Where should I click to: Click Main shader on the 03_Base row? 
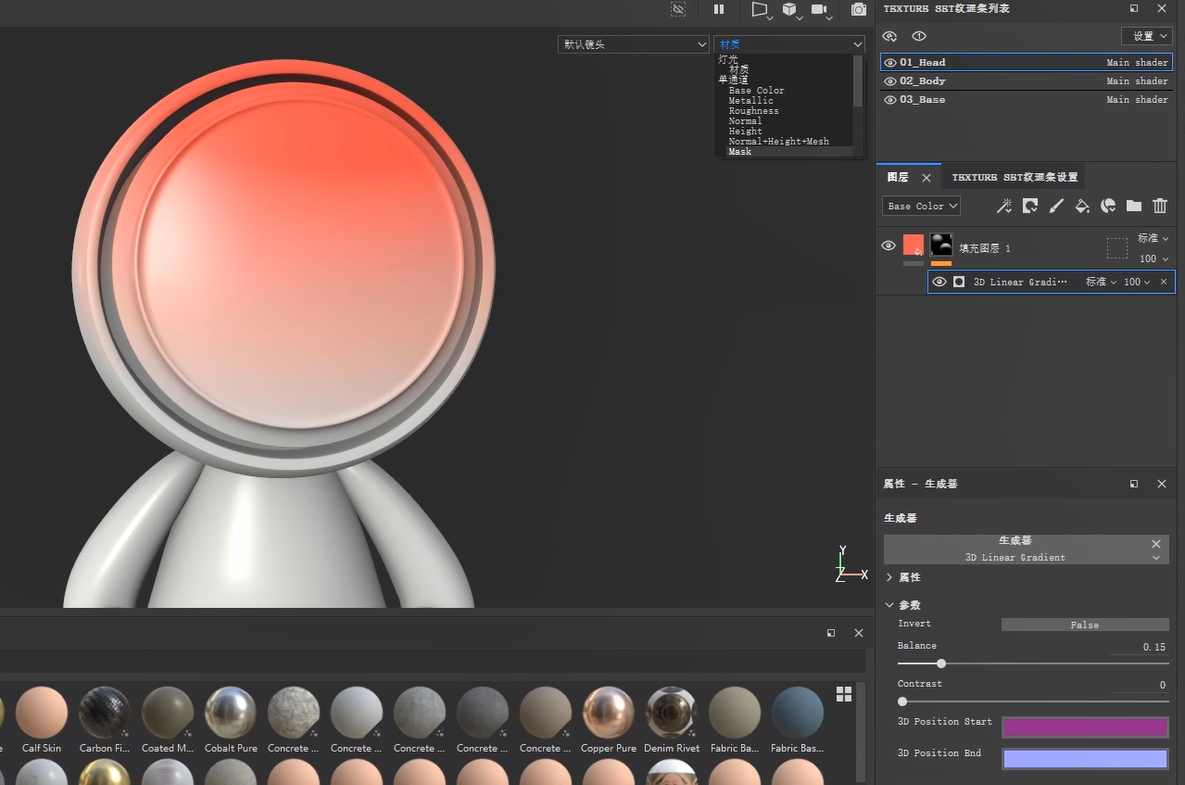[x=1137, y=100]
